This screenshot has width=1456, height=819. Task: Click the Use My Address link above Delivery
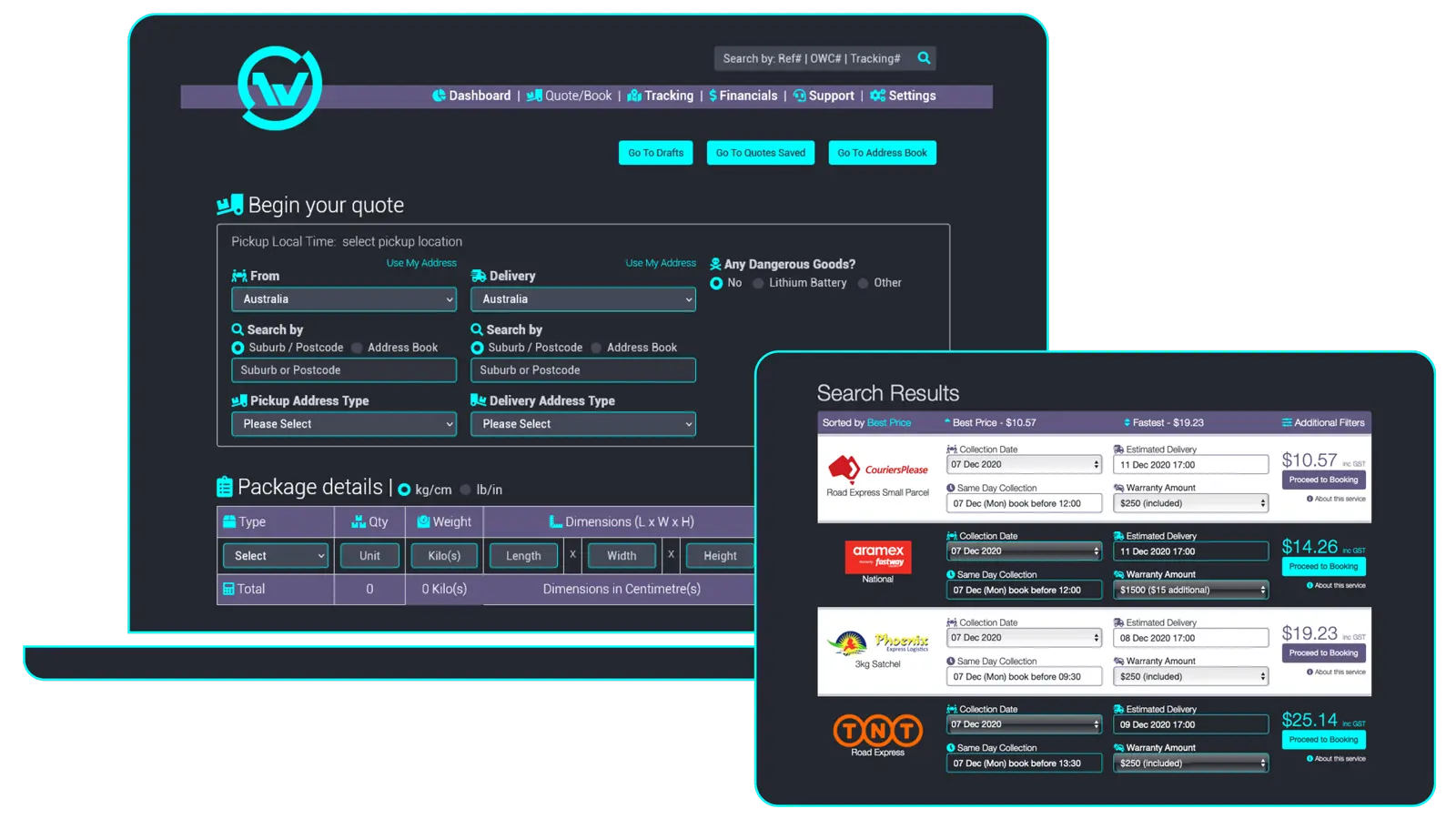[x=661, y=263]
